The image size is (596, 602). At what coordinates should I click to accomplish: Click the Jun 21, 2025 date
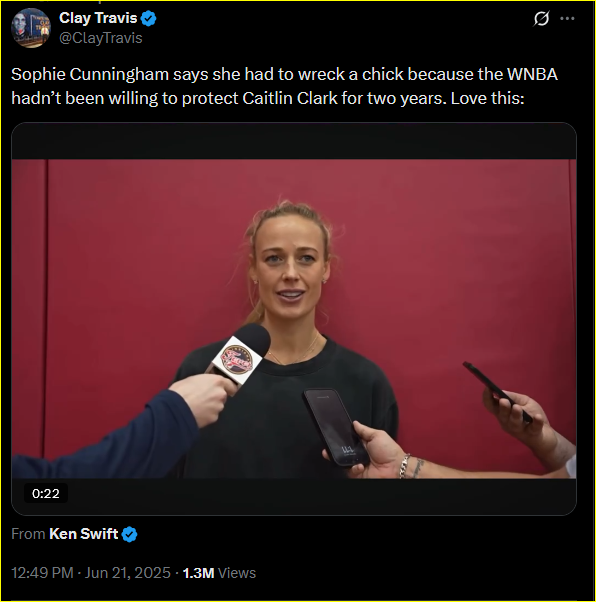coord(127,573)
